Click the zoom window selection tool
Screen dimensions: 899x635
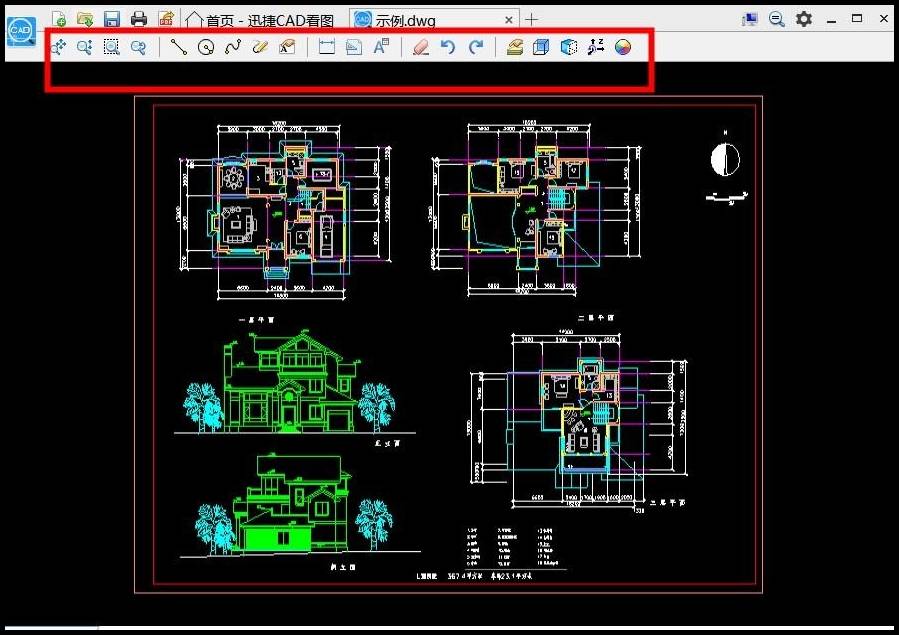112,47
